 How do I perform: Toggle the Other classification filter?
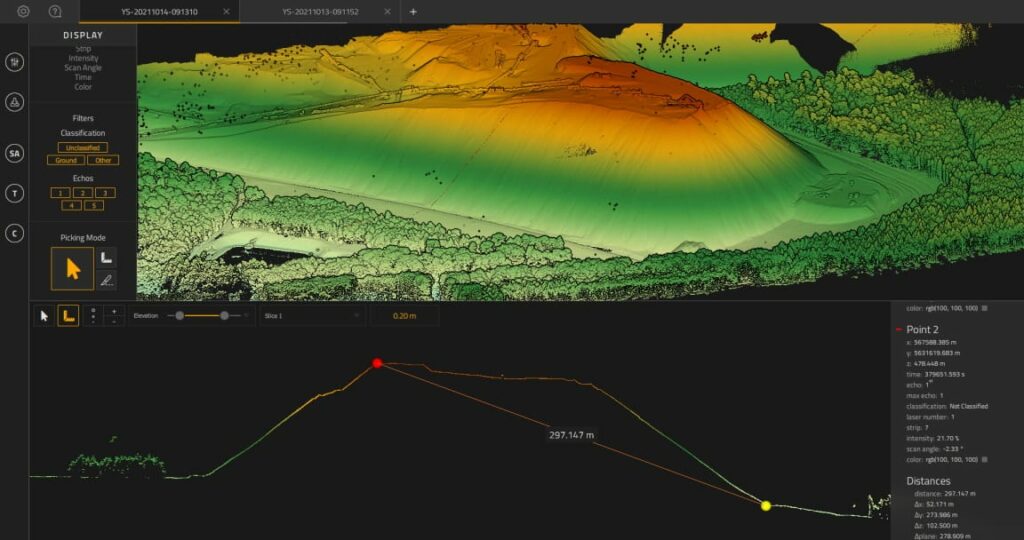[x=103, y=160]
